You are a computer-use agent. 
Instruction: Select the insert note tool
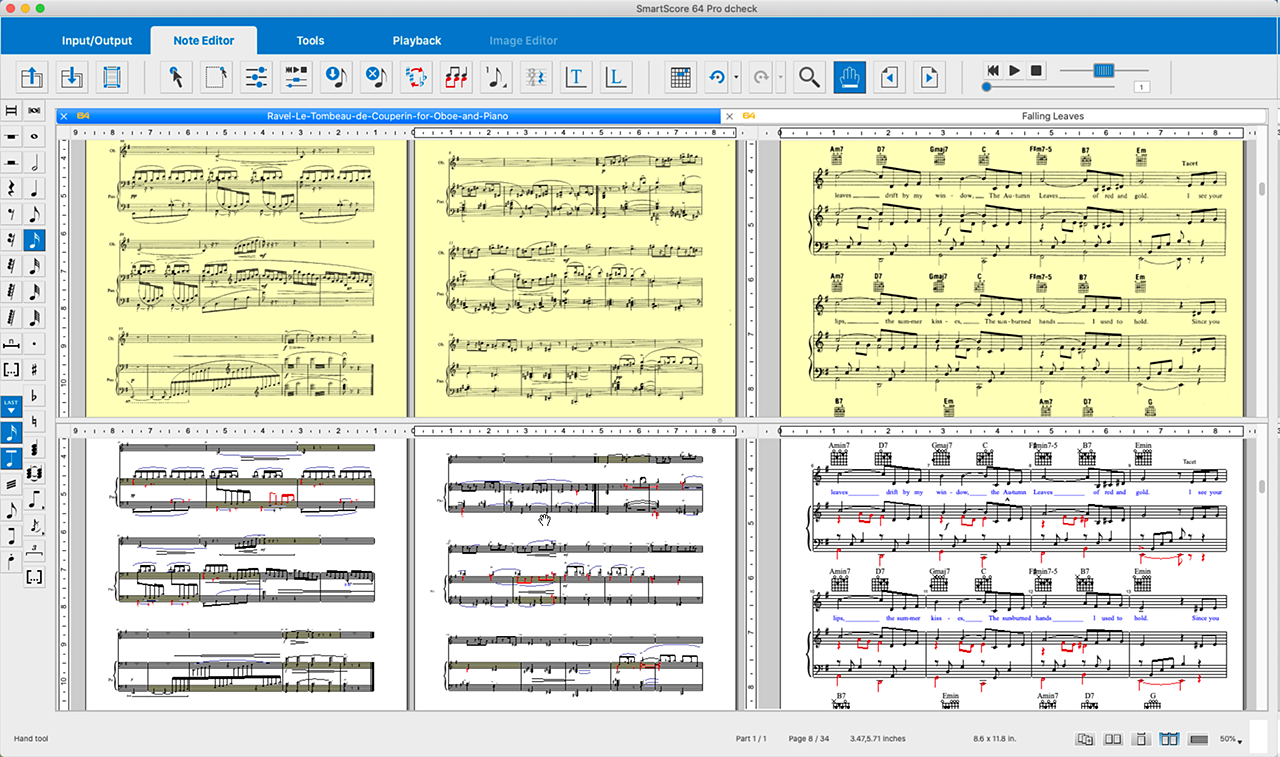click(x=336, y=77)
